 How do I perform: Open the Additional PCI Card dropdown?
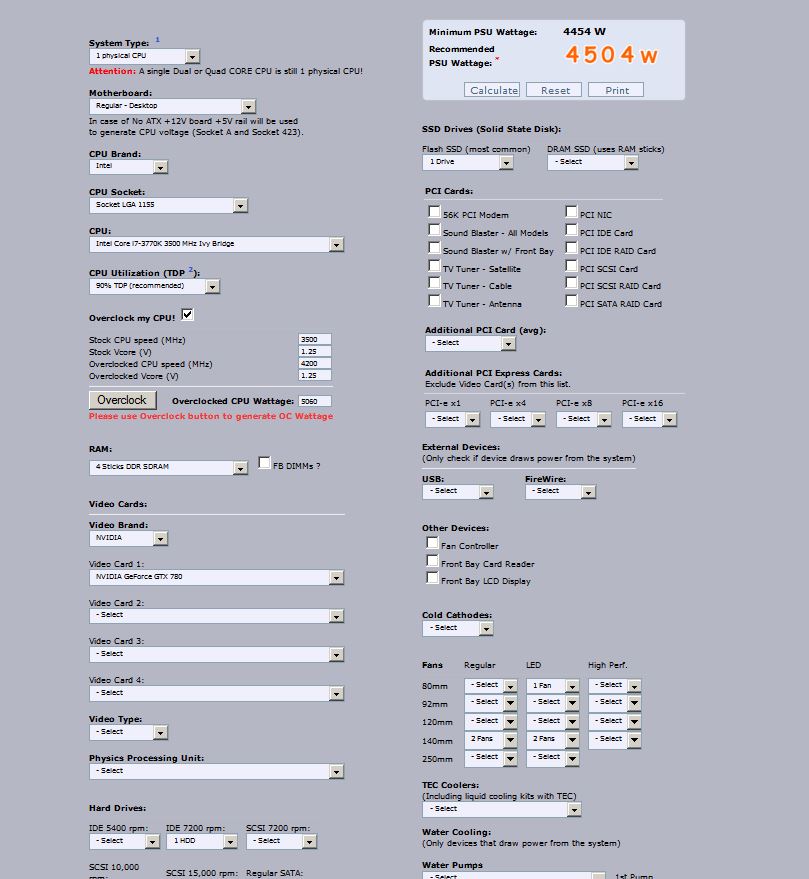tap(470, 343)
